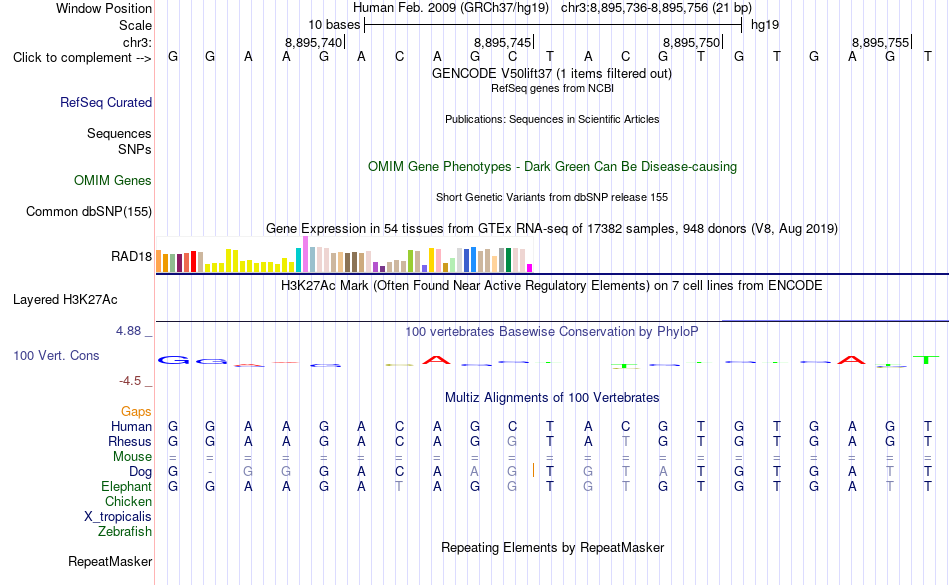The height and width of the screenshot is (585, 950).
Task: Click '100 vertebrates Basewise Conservation by PhyloP' title
Action: pos(552,331)
